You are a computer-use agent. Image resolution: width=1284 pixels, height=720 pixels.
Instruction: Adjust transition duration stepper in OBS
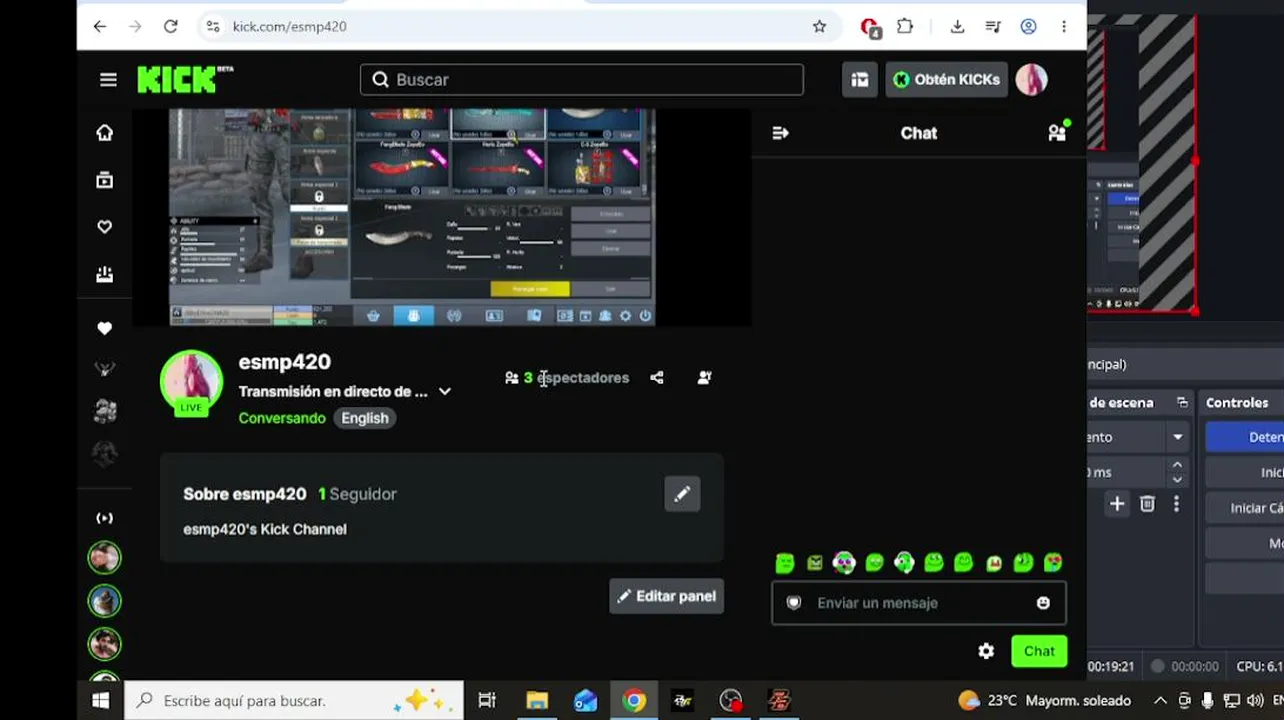pyautogui.click(x=1177, y=471)
